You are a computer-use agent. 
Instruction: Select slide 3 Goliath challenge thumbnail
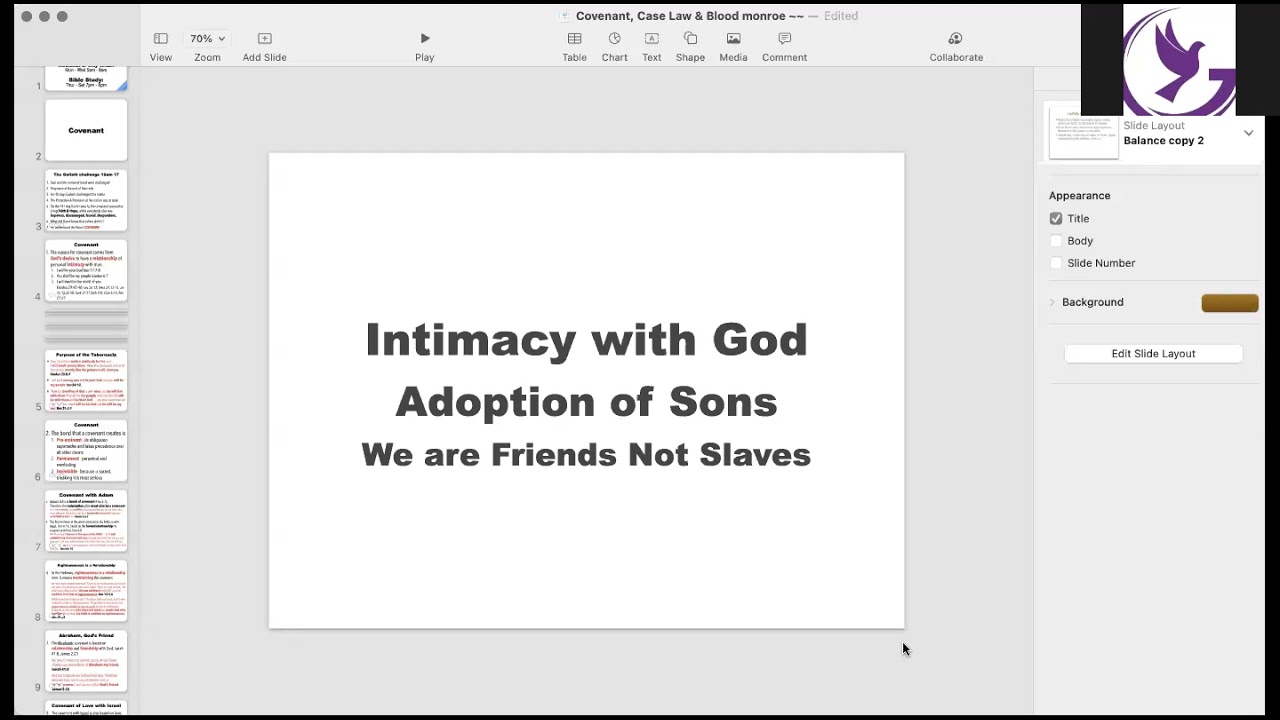(86, 200)
